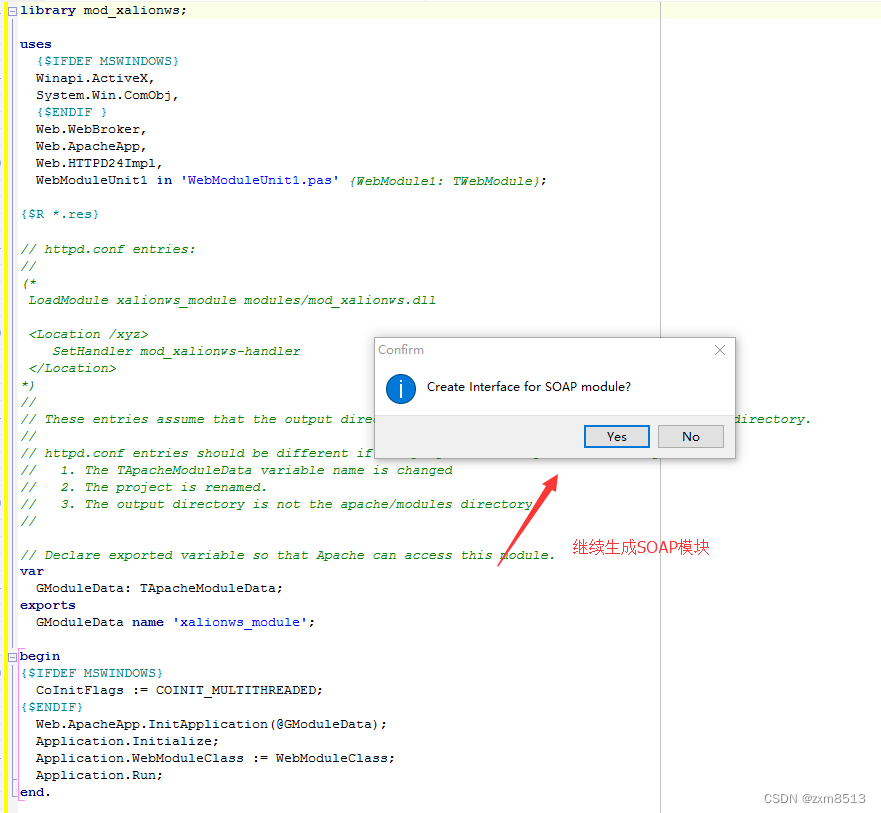The width and height of the screenshot is (881, 813).
Task: Click the 'WebModuleUnit1.pas' string literal
Action: (x=260, y=180)
